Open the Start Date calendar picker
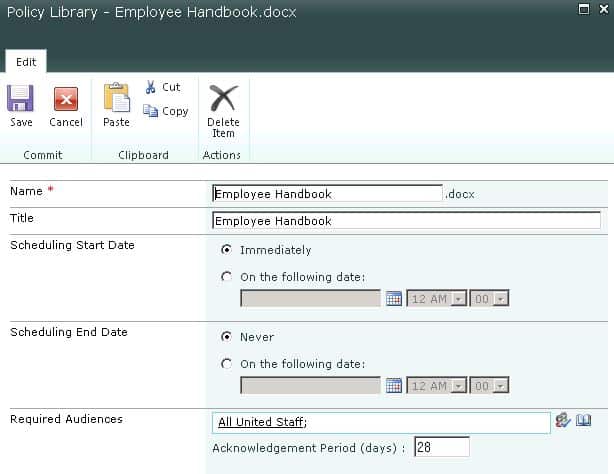614x474 pixels. [394, 298]
